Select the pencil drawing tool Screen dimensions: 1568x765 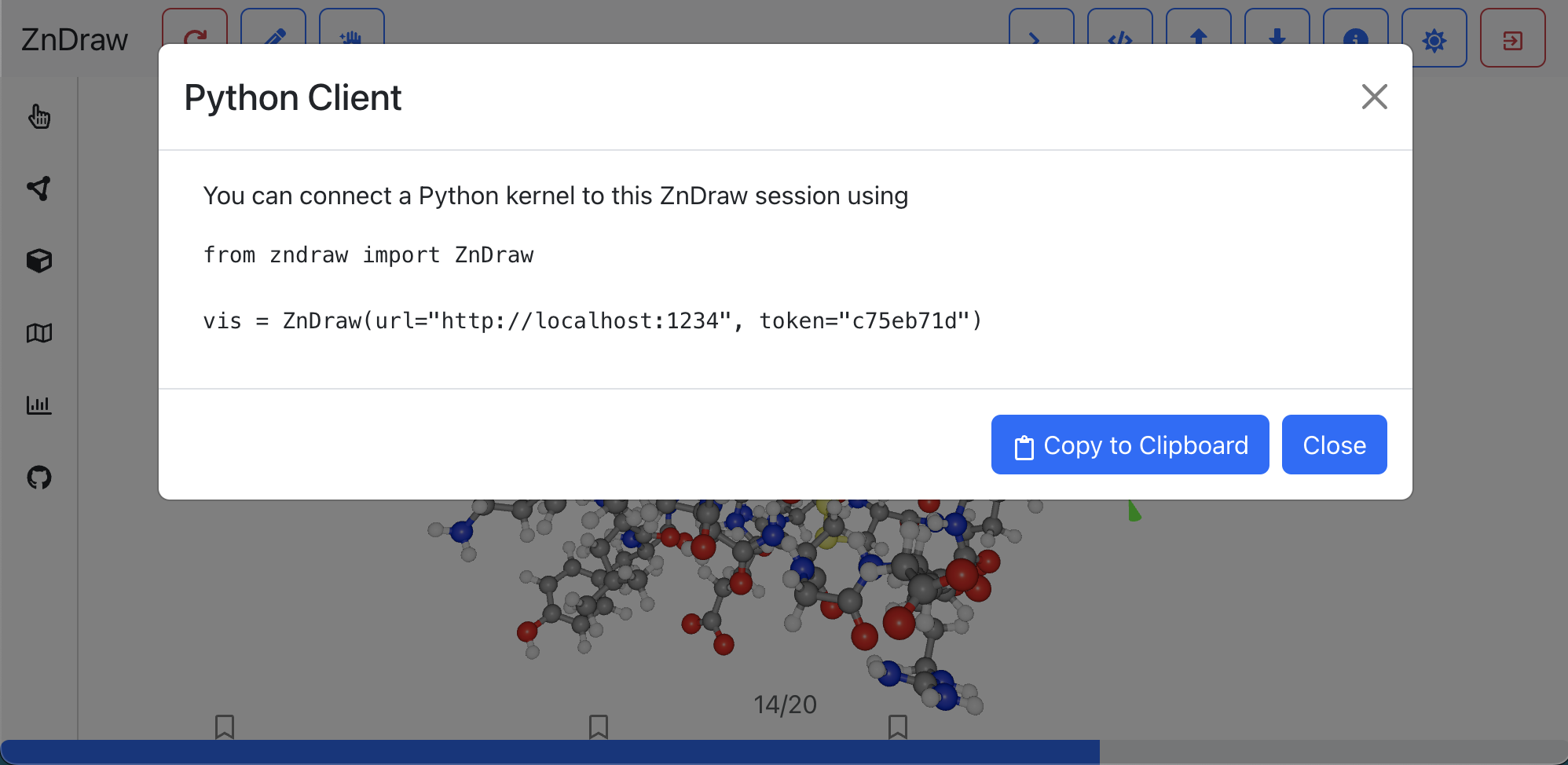(x=273, y=37)
